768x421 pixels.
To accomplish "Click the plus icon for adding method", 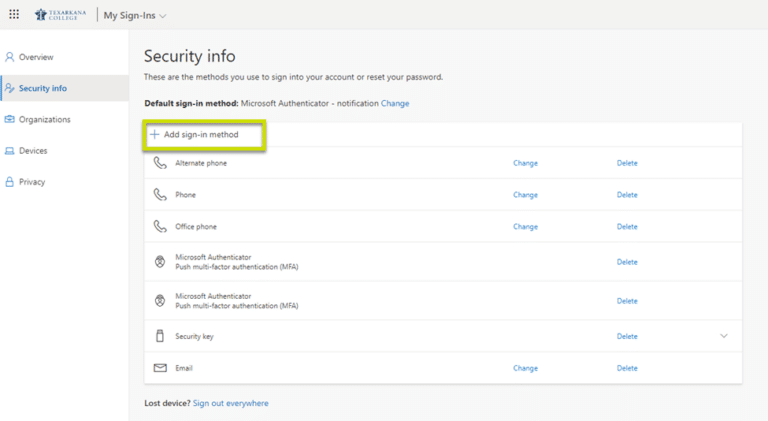I will [155, 134].
